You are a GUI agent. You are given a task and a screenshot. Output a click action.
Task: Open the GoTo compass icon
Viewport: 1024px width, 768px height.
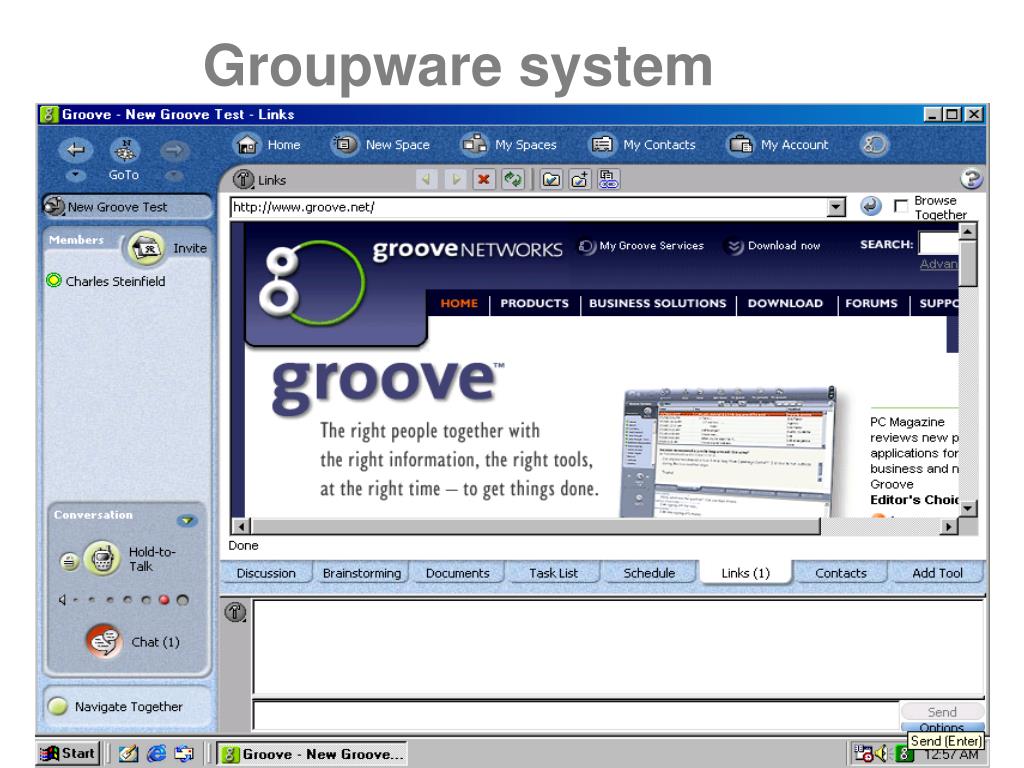[125, 151]
